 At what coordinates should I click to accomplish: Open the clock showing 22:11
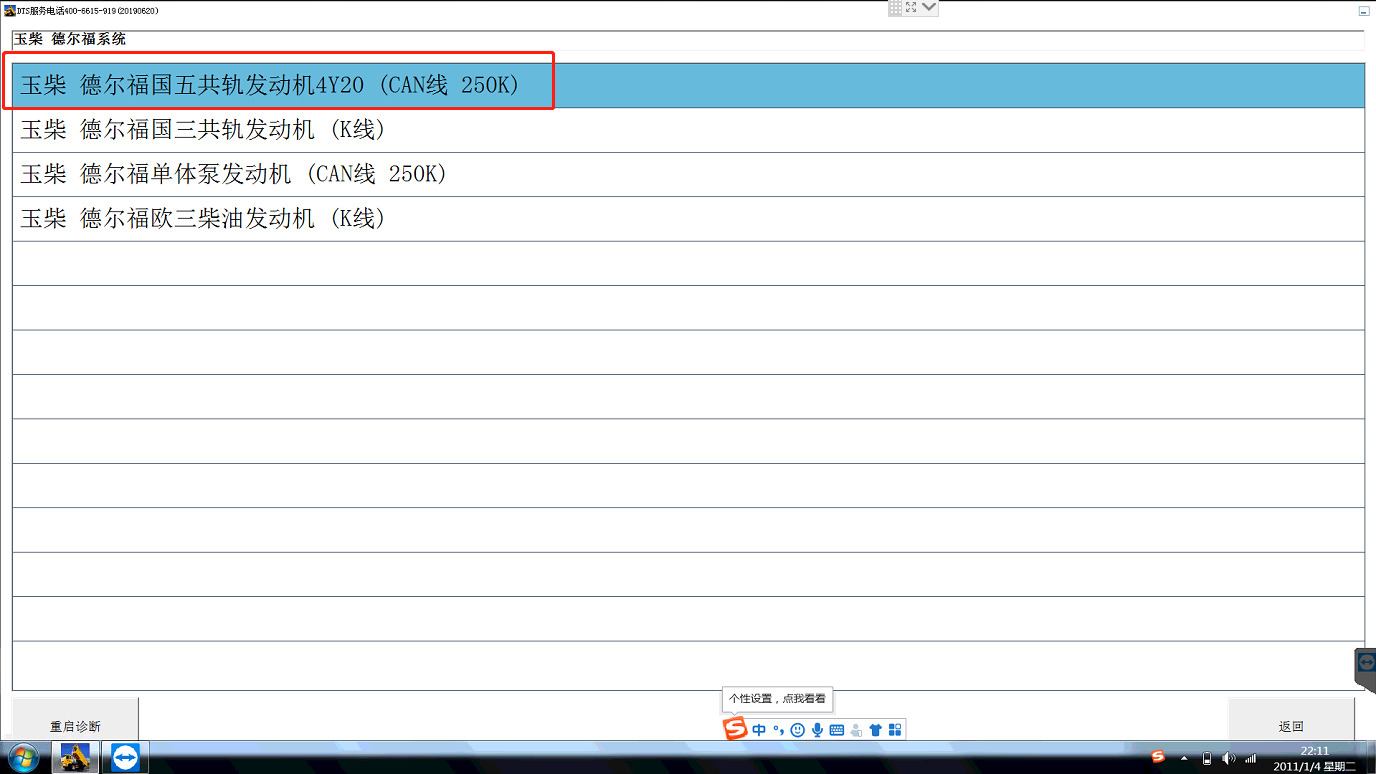tap(1315, 758)
